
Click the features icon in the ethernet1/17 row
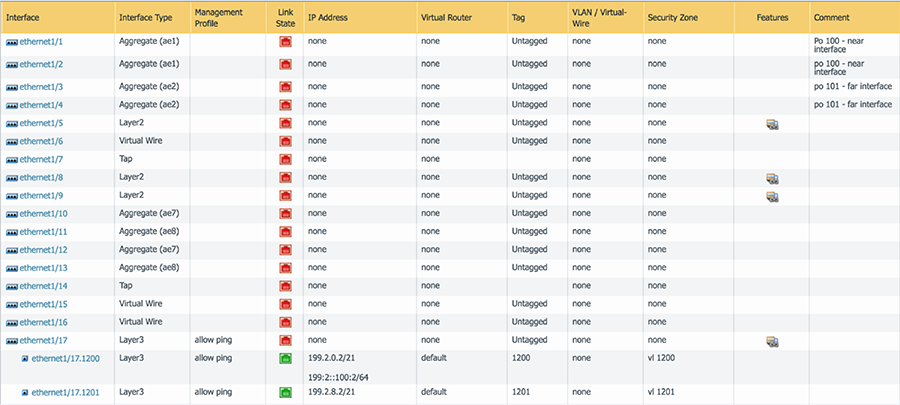772,342
